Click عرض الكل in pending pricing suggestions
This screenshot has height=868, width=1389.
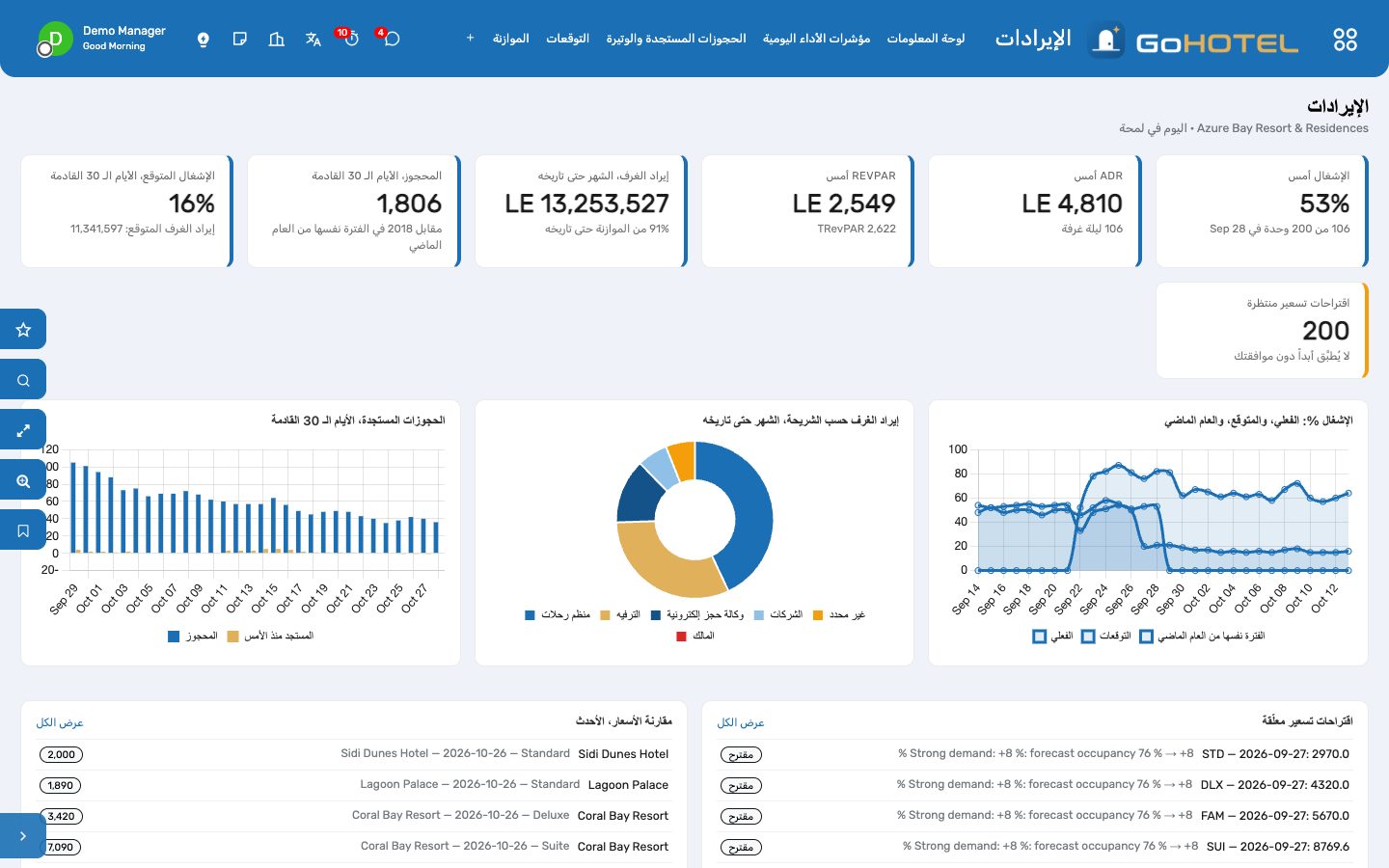coord(741,722)
